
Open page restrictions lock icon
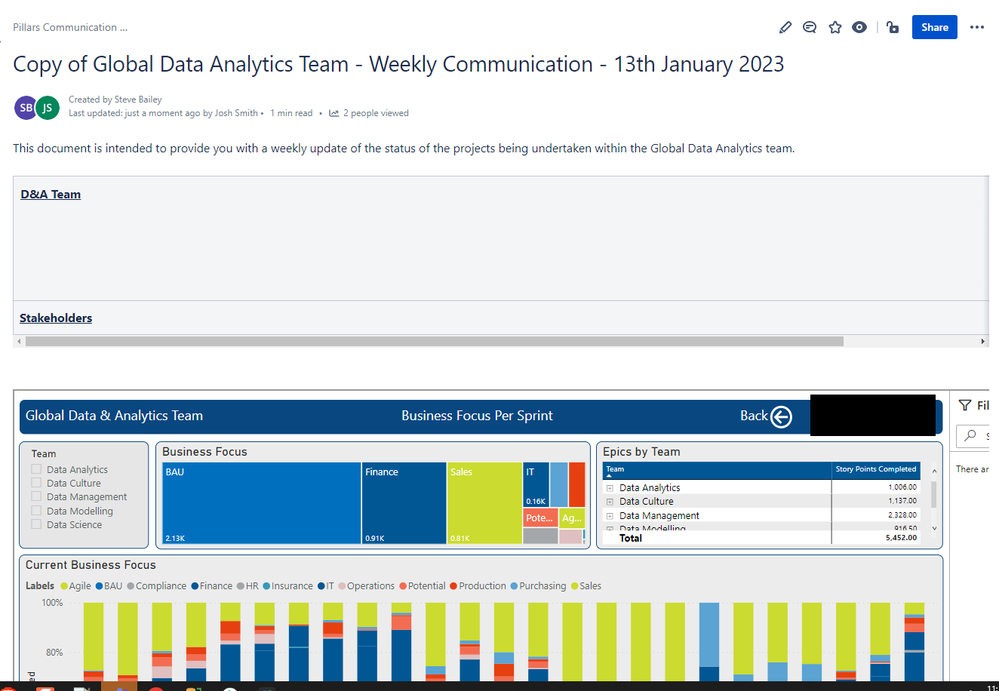(x=893, y=27)
